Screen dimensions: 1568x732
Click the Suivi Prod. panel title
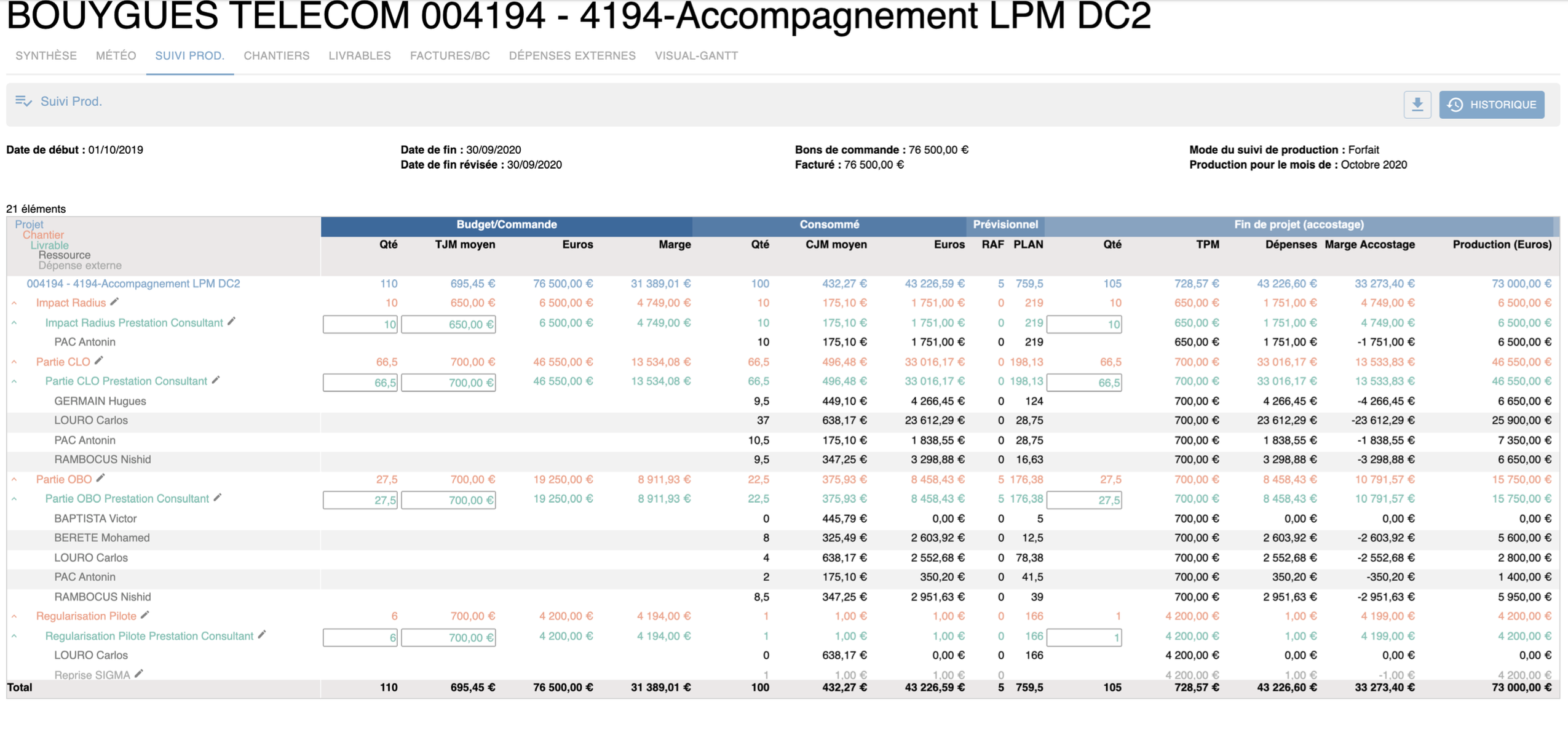(71, 101)
